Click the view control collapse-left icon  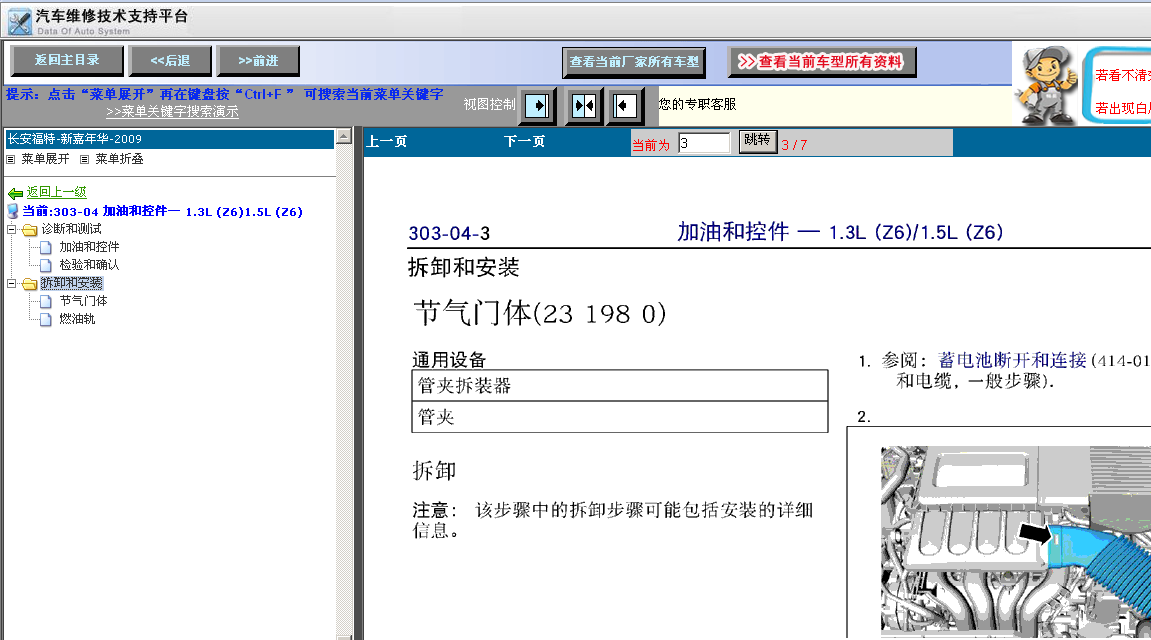[623, 106]
